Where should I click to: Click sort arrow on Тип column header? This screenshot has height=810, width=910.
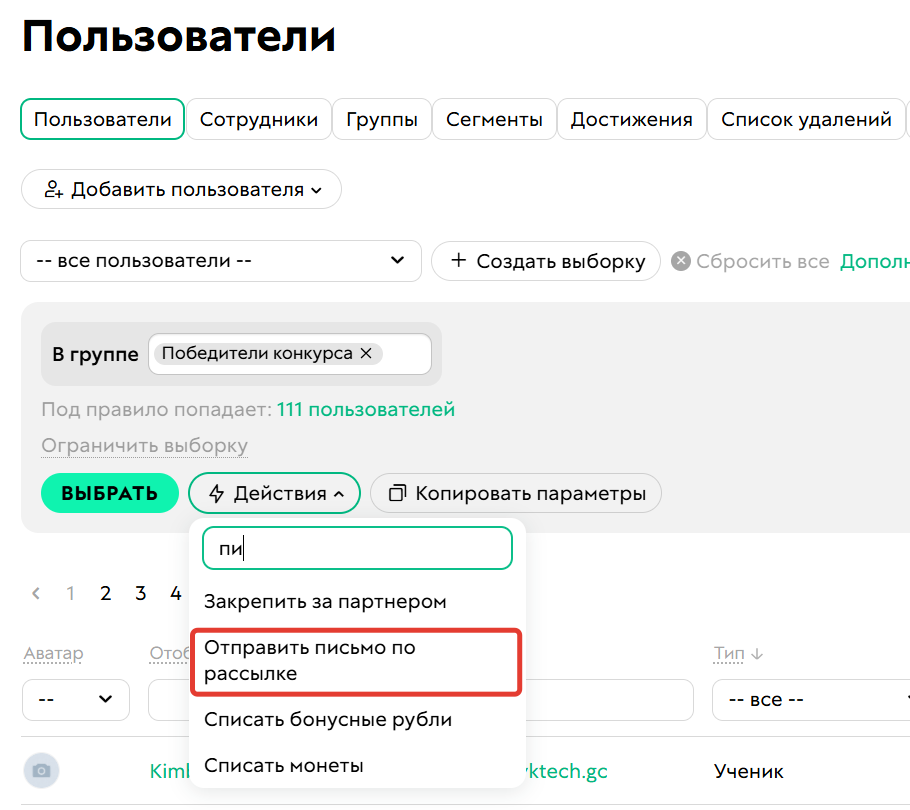tap(756, 652)
